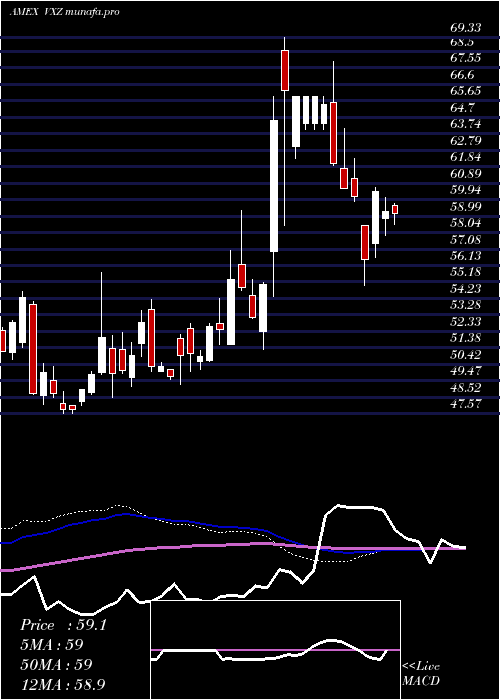This screenshot has height=700, width=500.
Task: Click the 66.6 price level label
Action: coord(462,75)
